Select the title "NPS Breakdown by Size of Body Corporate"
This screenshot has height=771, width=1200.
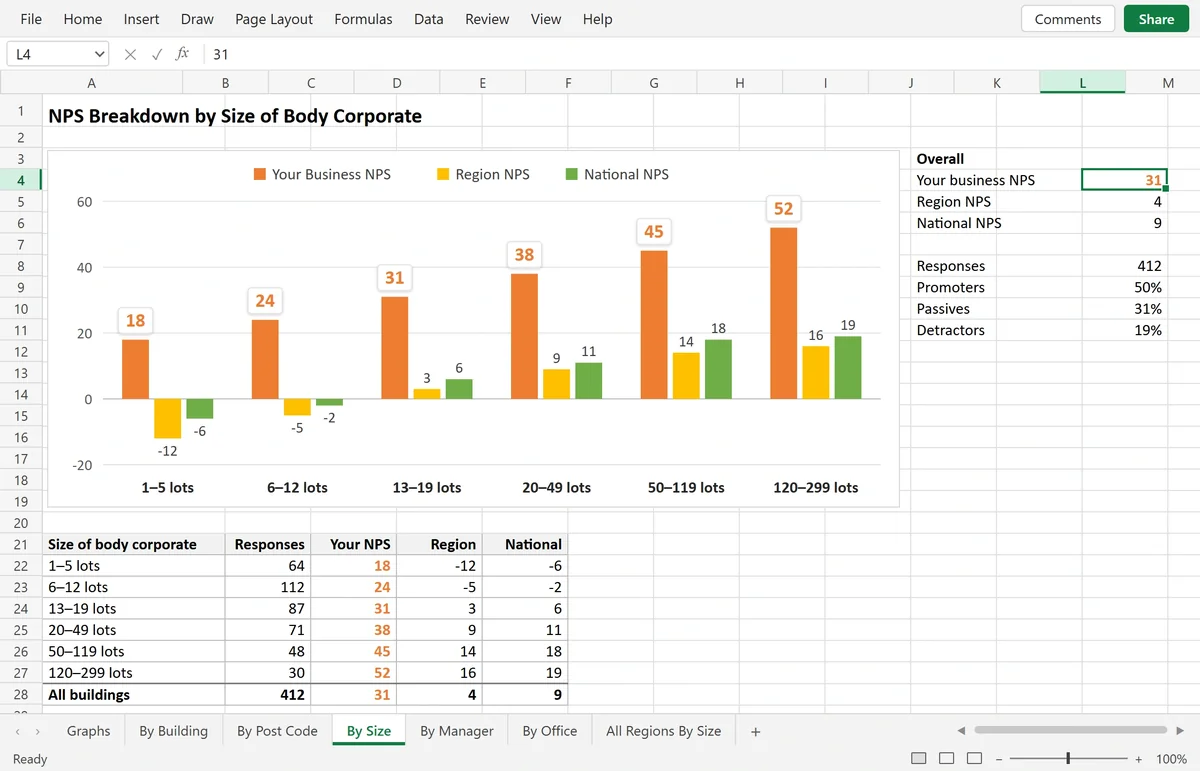click(x=235, y=116)
